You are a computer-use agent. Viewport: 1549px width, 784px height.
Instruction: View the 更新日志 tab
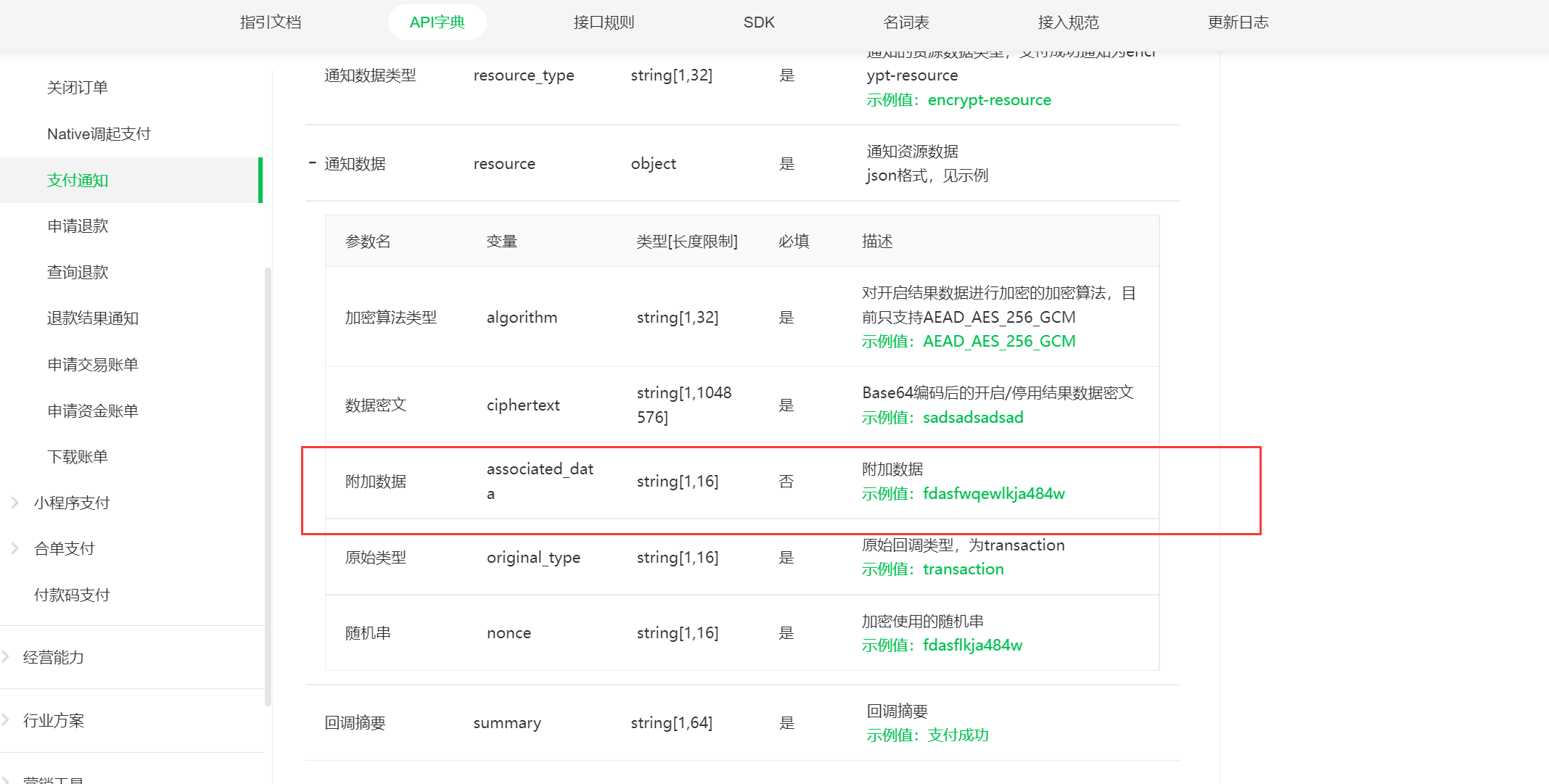[1238, 22]
